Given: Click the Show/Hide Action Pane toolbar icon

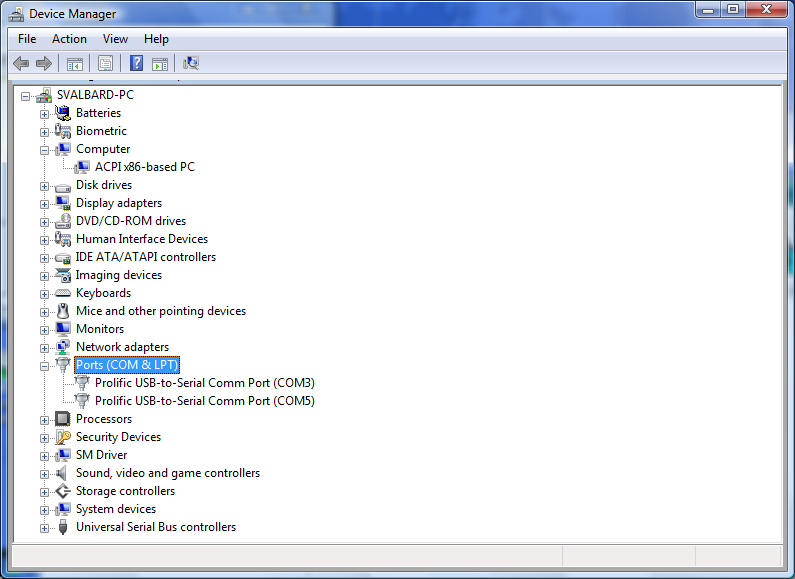Looking at the screenshot, I should 159,63.
